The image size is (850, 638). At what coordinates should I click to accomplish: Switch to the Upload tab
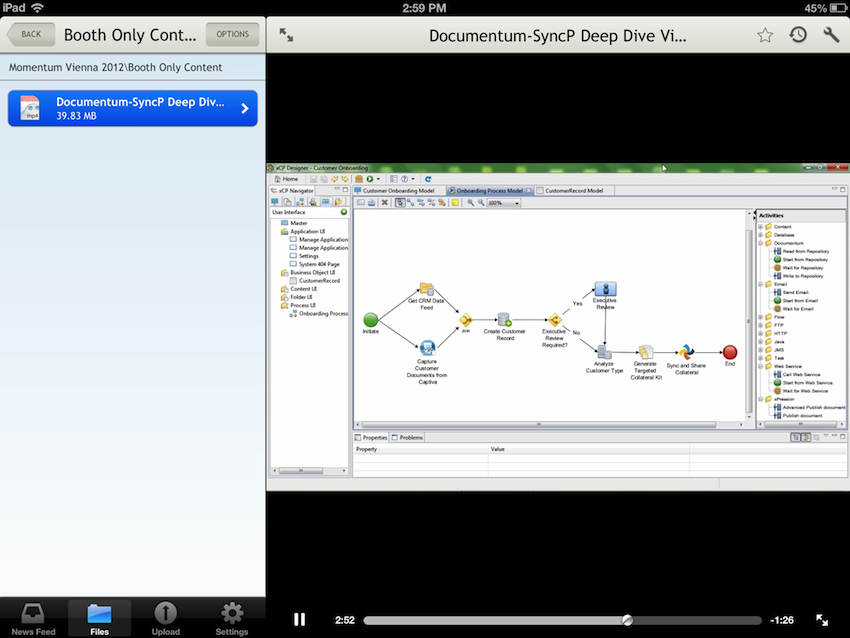(x=166, y=618)
